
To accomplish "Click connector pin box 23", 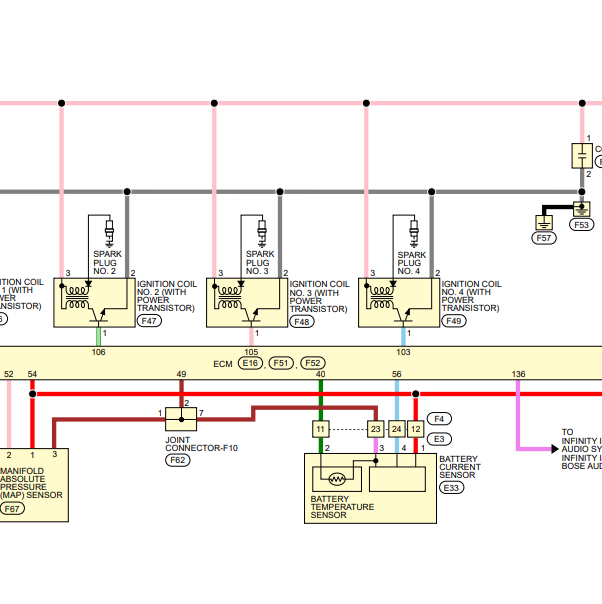I will click(376, 429).
